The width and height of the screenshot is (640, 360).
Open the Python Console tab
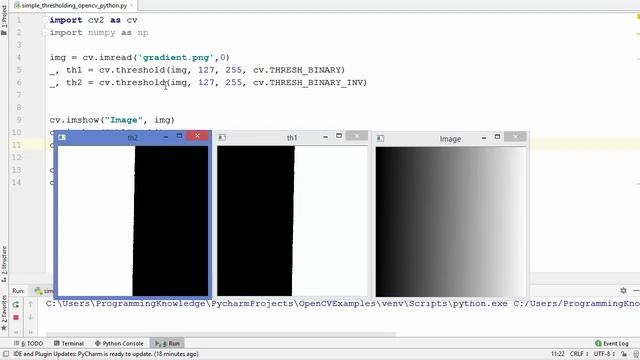coord(119,344)
